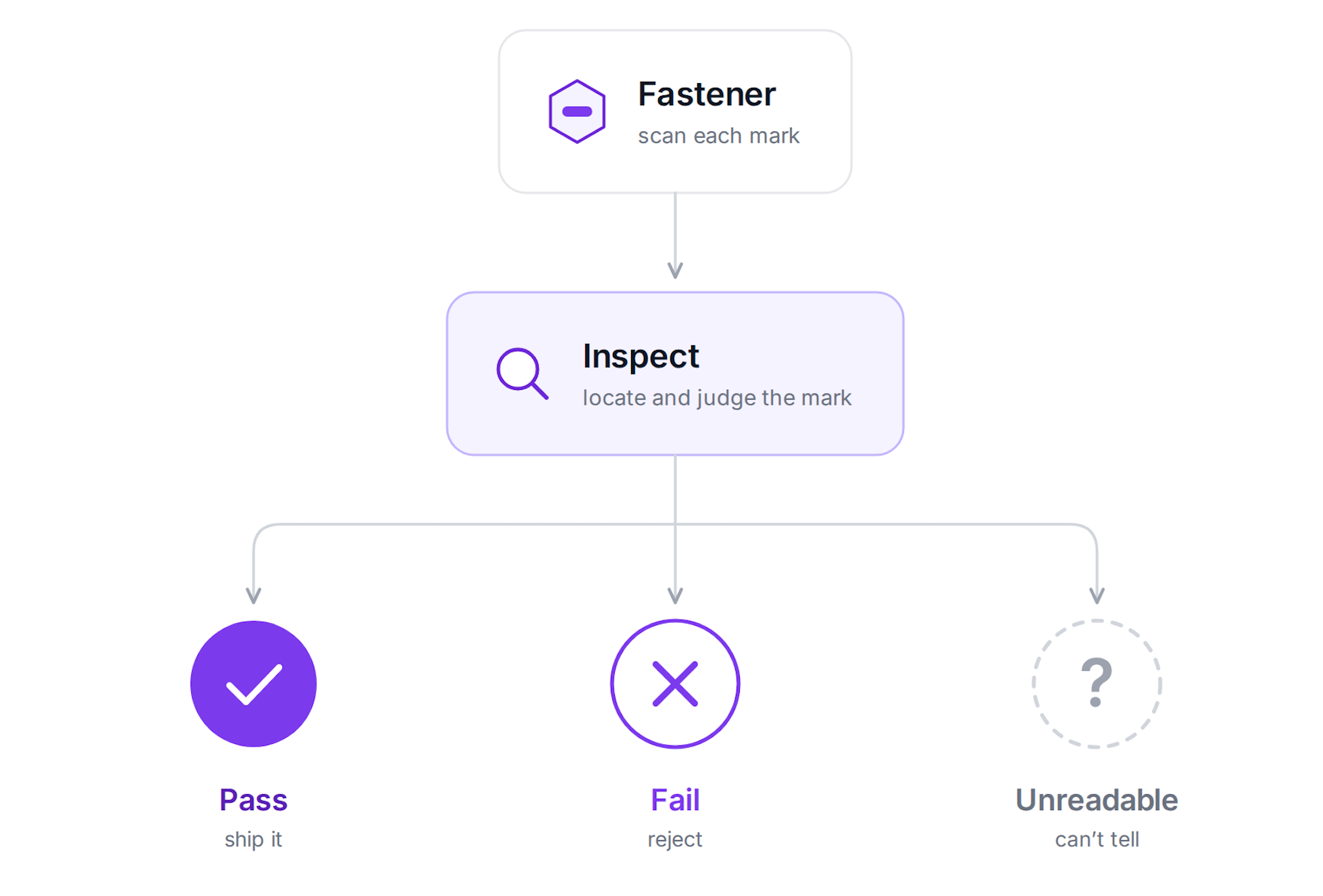Click the 'can't tell' caption

pyautogui.click(x=1097, y=839)
